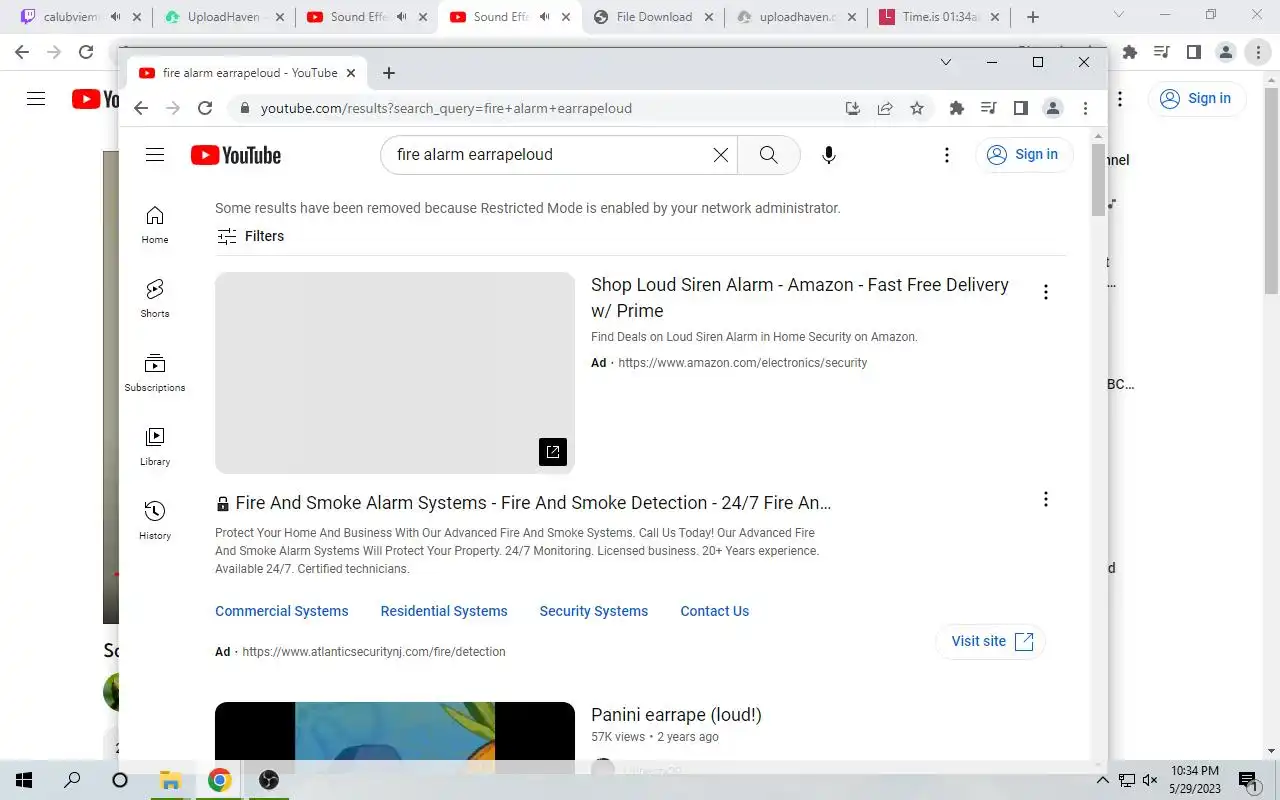This screenshot has width=1280, height=800.
Task: Open Windows Start menu
Action: pos(24,780)
